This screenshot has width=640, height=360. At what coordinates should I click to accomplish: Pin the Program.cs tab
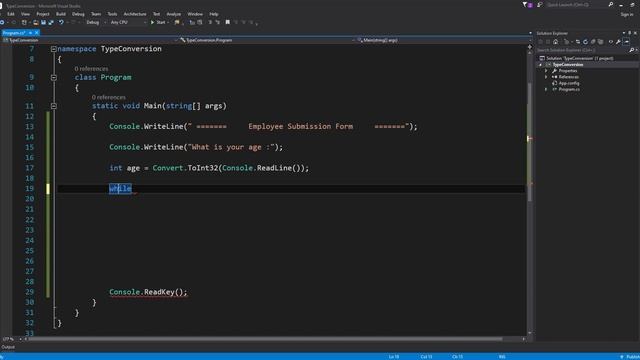(x=30, y=33)
